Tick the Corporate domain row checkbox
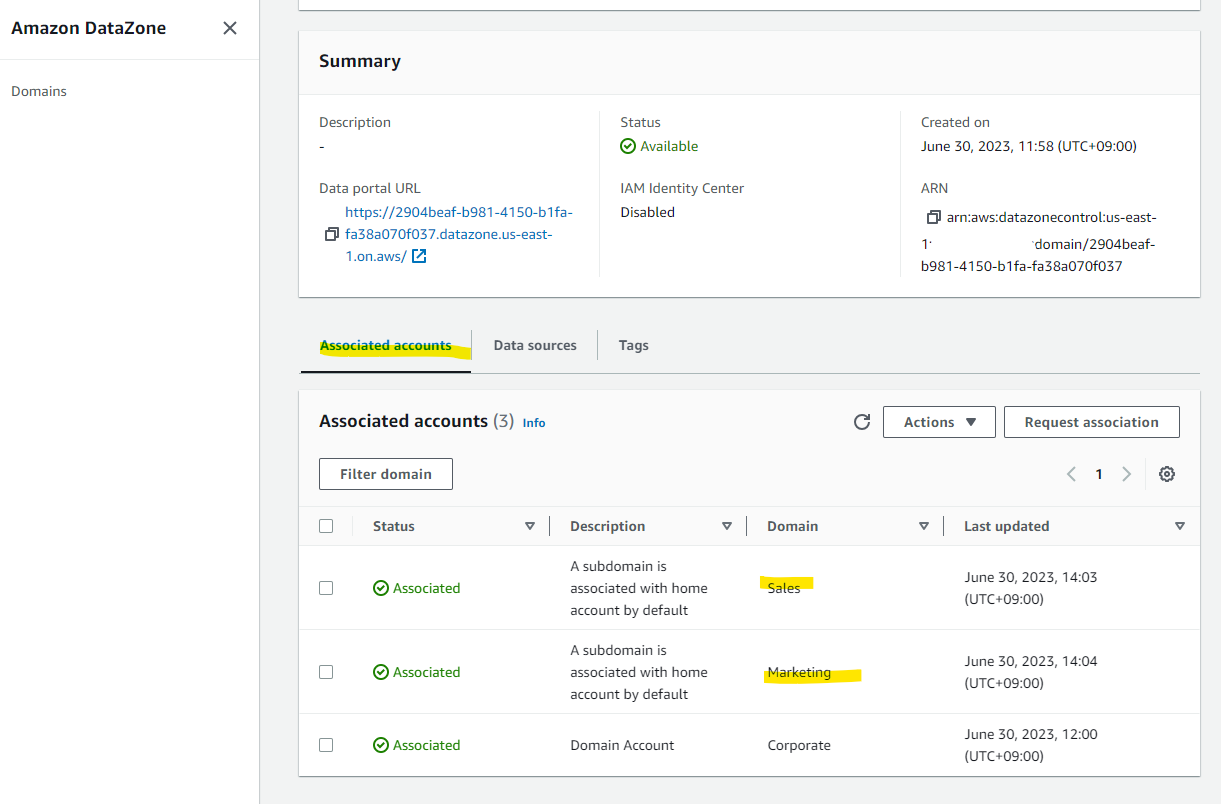Viewport: 1221px width, 804px height. [x=326, y=745]
